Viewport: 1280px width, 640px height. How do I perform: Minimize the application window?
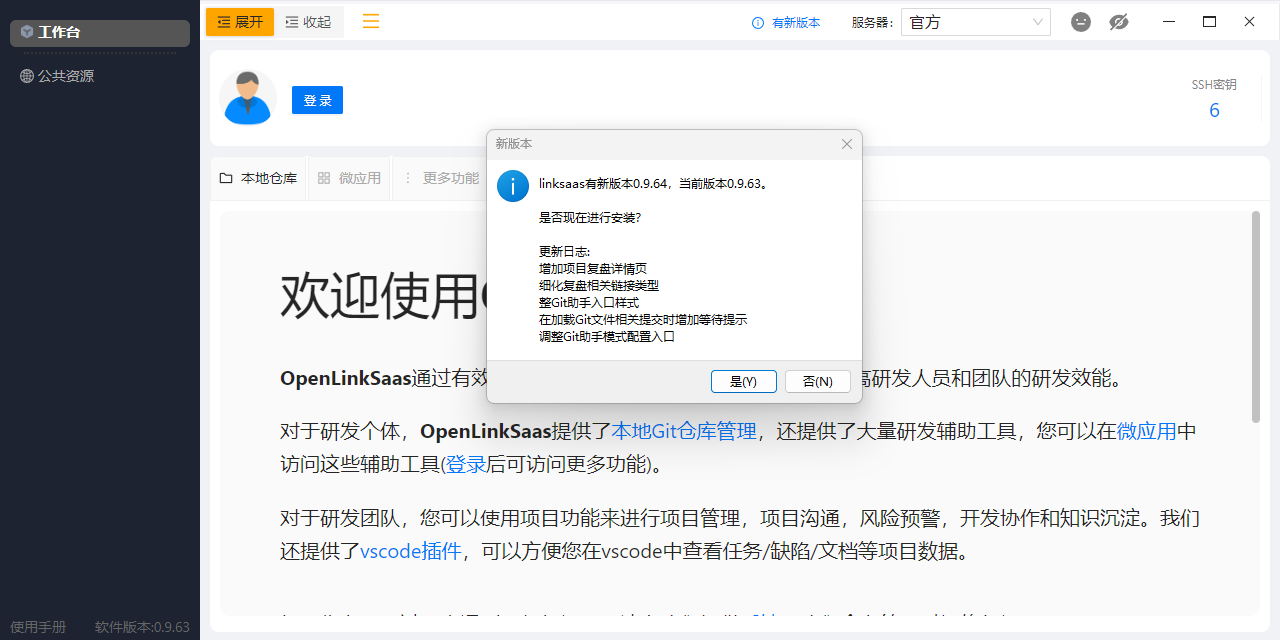(1169, 21)
